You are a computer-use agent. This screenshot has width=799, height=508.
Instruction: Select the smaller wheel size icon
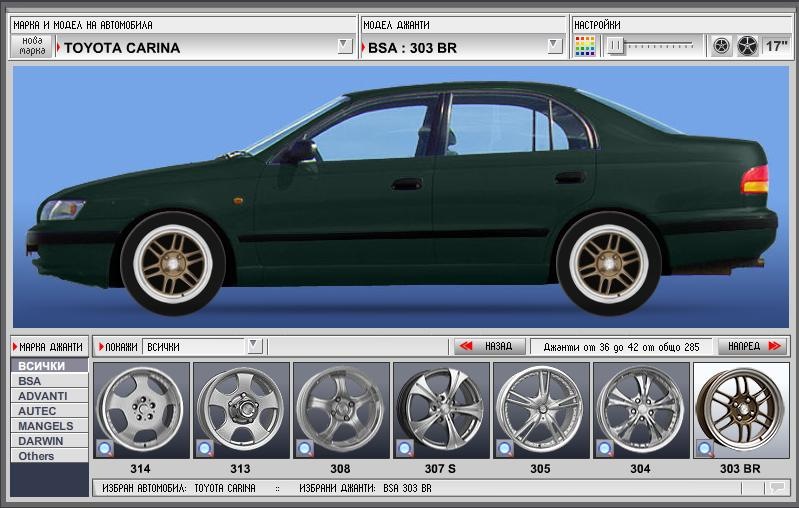[721, 46]
